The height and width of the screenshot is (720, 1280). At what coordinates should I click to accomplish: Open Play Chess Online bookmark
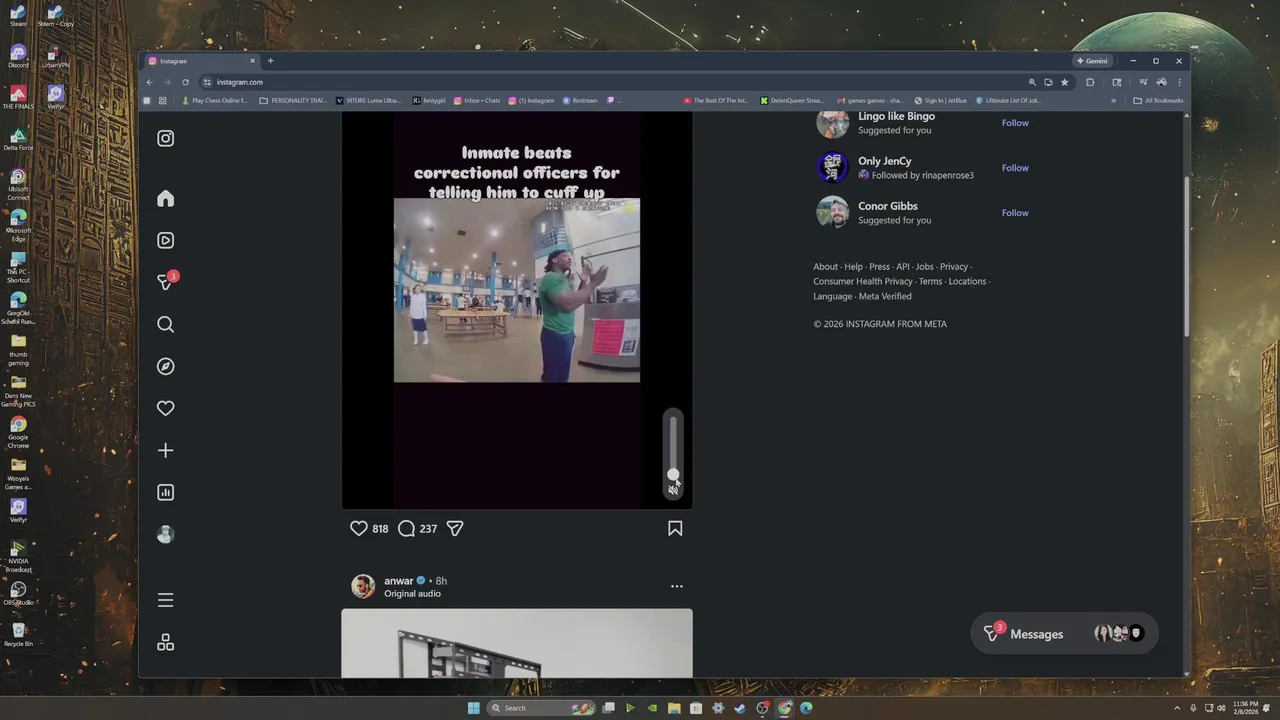pyautogui.click(x=214, y=100)
